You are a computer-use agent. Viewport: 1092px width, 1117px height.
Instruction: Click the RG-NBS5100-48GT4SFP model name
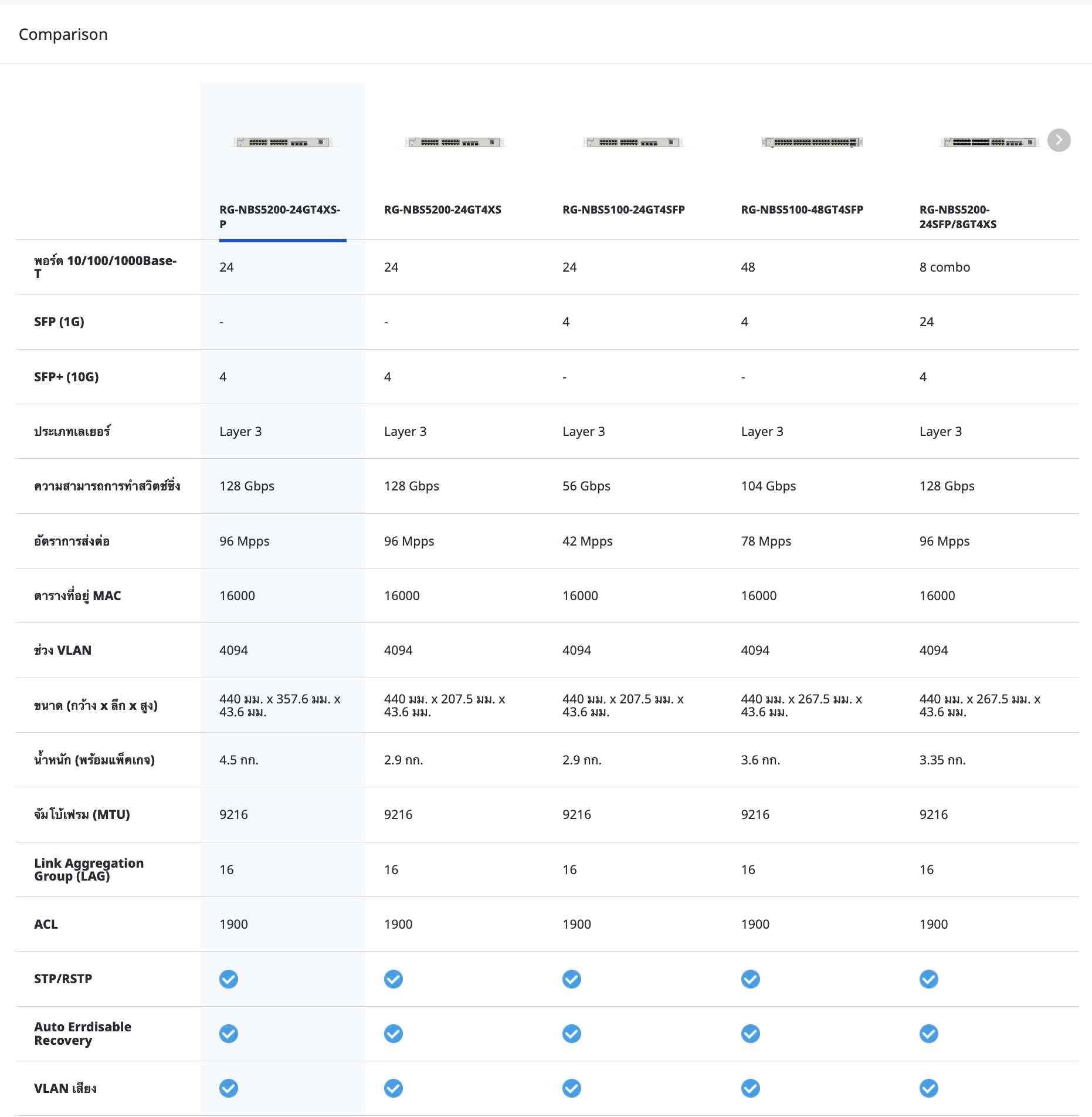tap(802, 209)
